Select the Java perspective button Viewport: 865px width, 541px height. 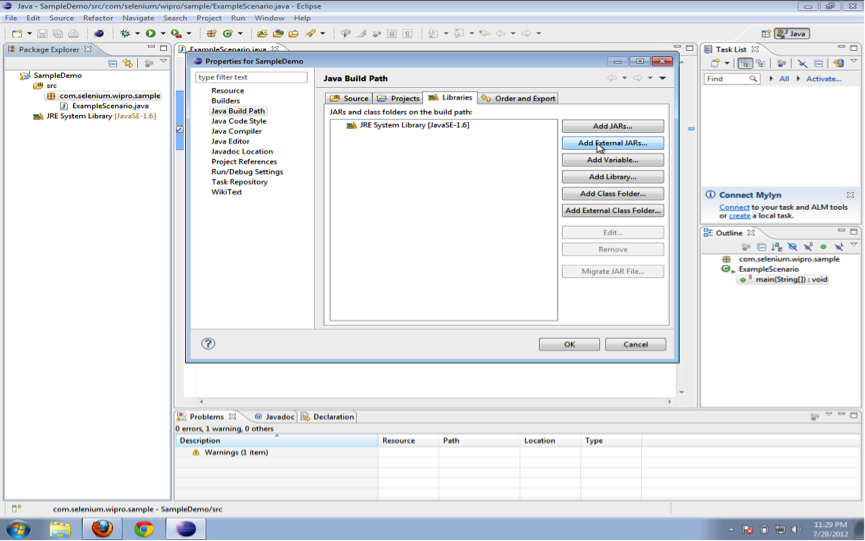792,34
